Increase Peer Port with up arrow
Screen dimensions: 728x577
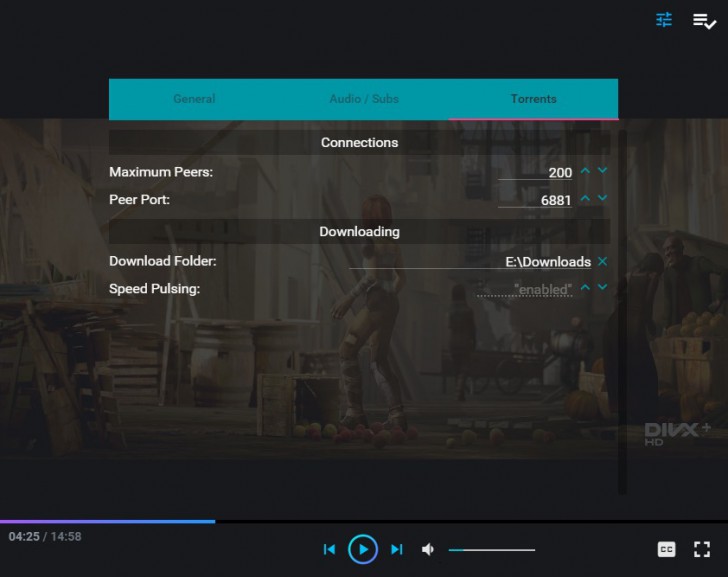coord(585,198)
